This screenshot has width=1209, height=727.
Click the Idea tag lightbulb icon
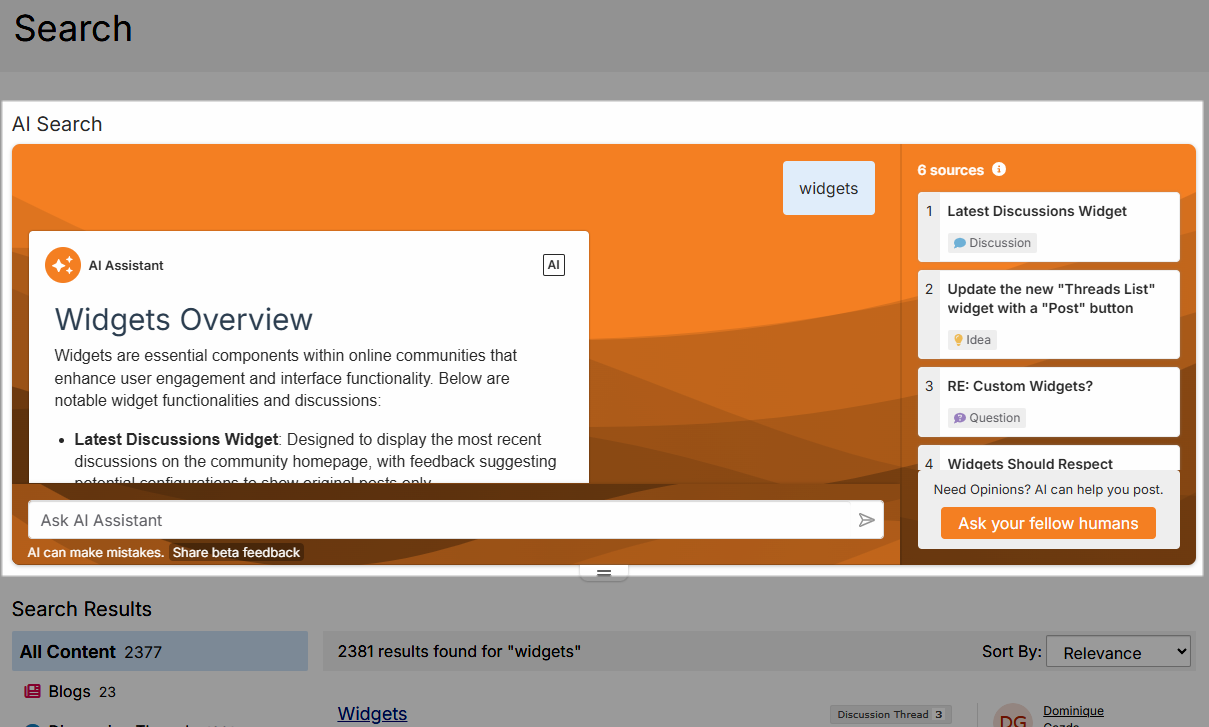[x=958, y=340]
